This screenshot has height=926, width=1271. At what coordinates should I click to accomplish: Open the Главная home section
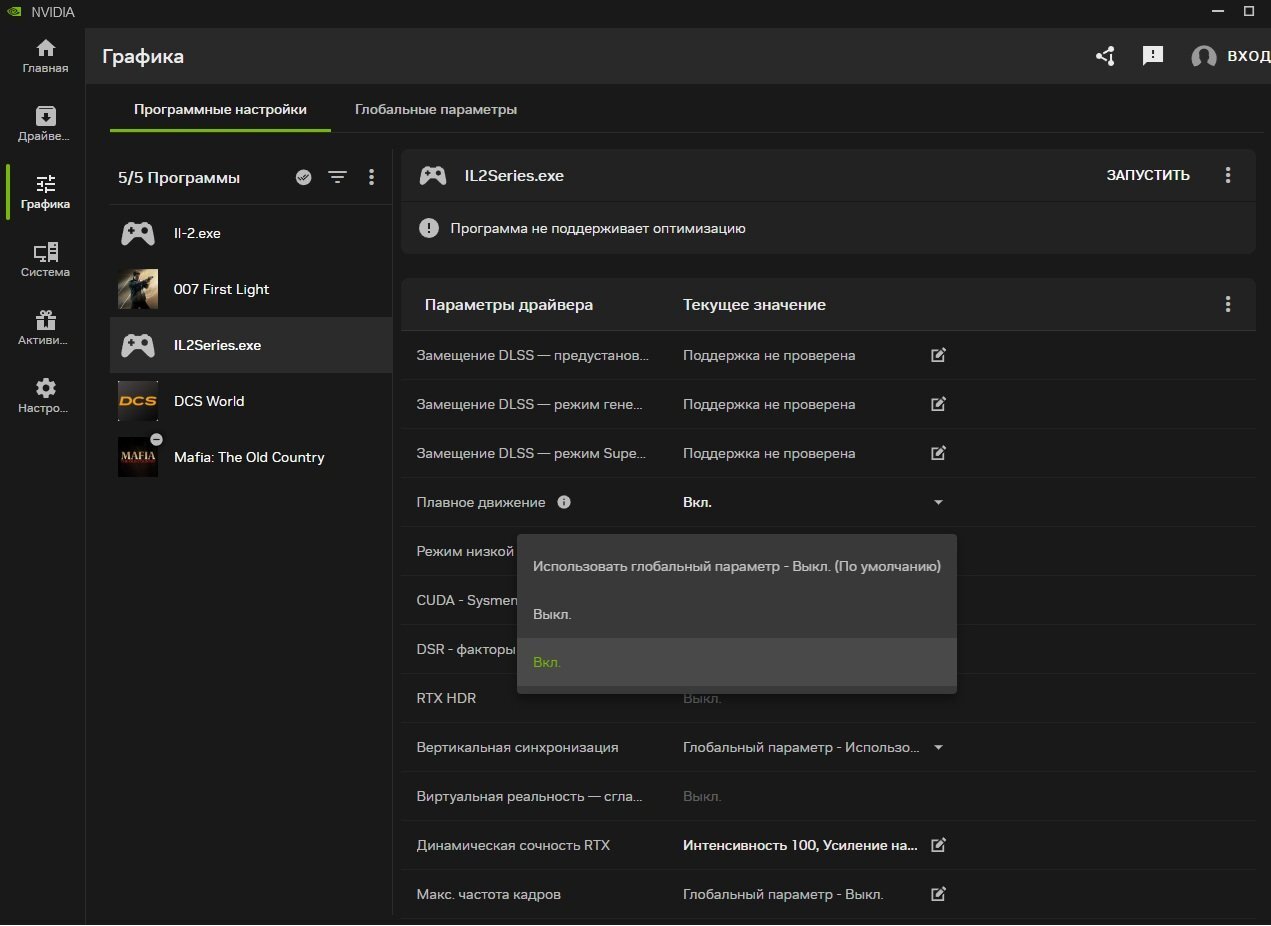pos(45,57)
